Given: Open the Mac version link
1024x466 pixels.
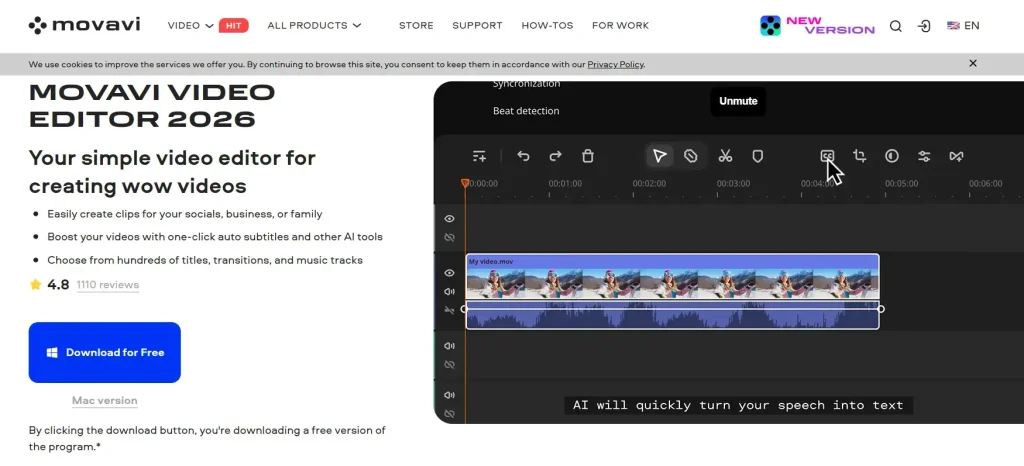Looking at the screenshot, I should pos(105,401).
